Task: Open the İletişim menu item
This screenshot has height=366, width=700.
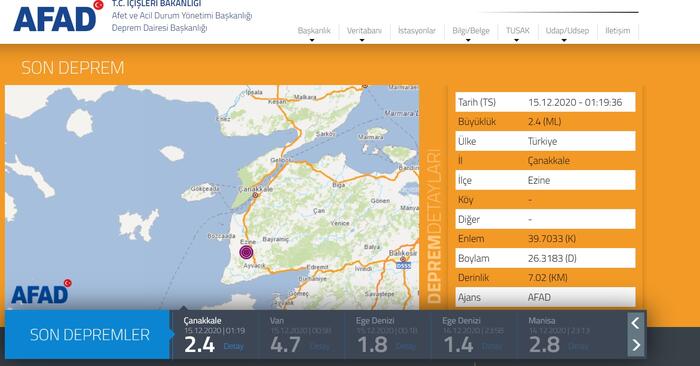Action: pyautogui.click(x=617, y=31)
